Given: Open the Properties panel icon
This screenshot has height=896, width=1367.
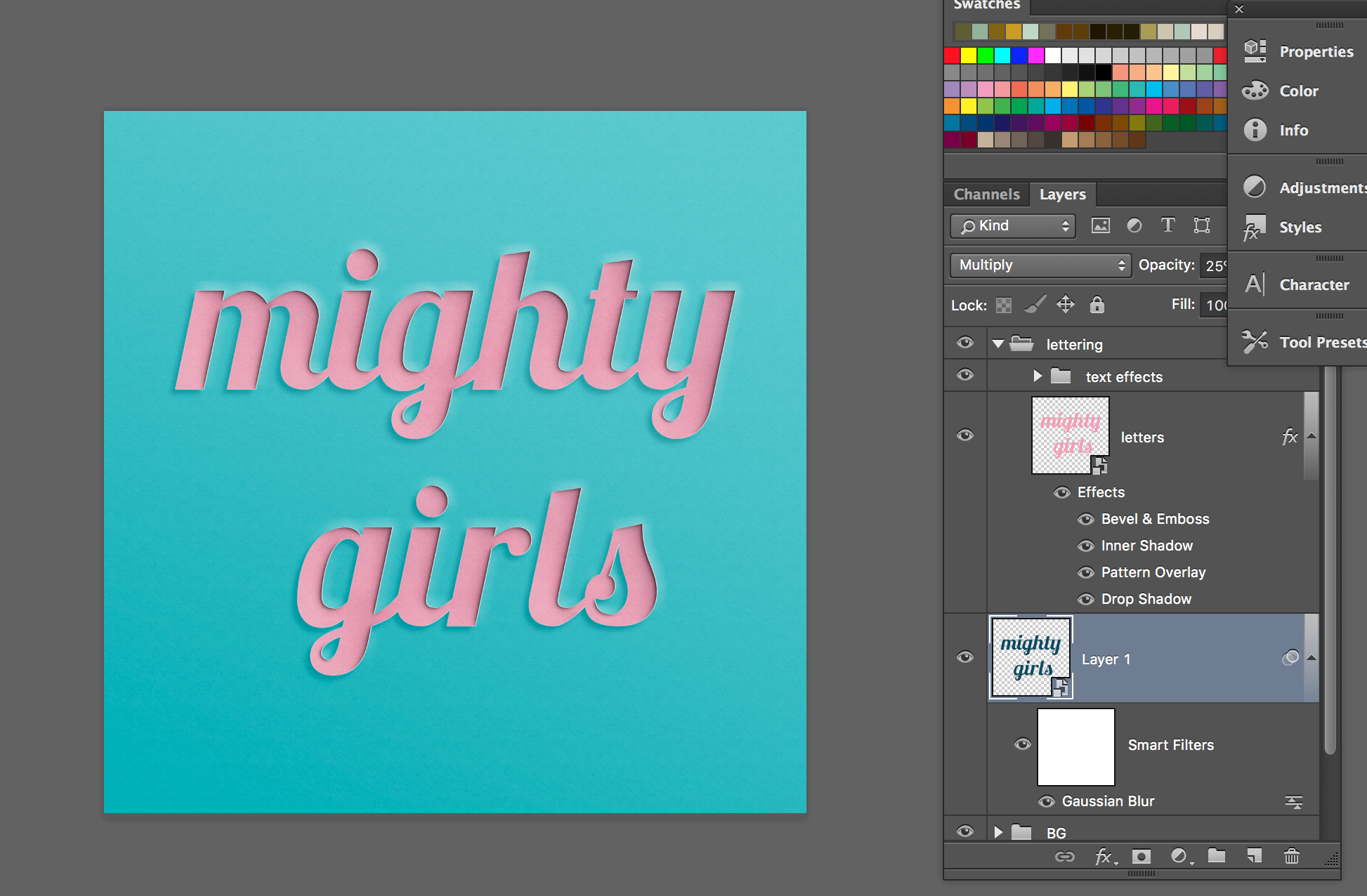Looking at the screenshot, I should (x=1255, y=51).
